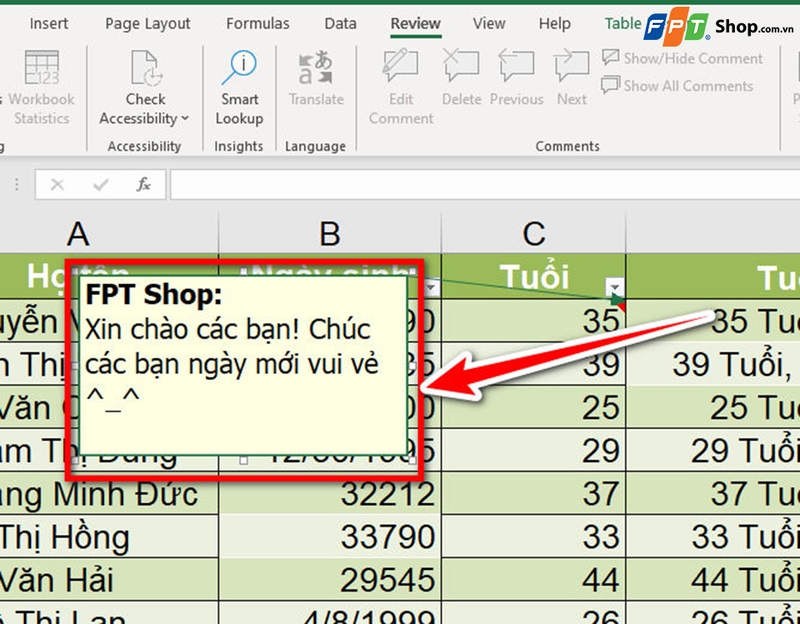Enable Show All Comments

point(680,86)
